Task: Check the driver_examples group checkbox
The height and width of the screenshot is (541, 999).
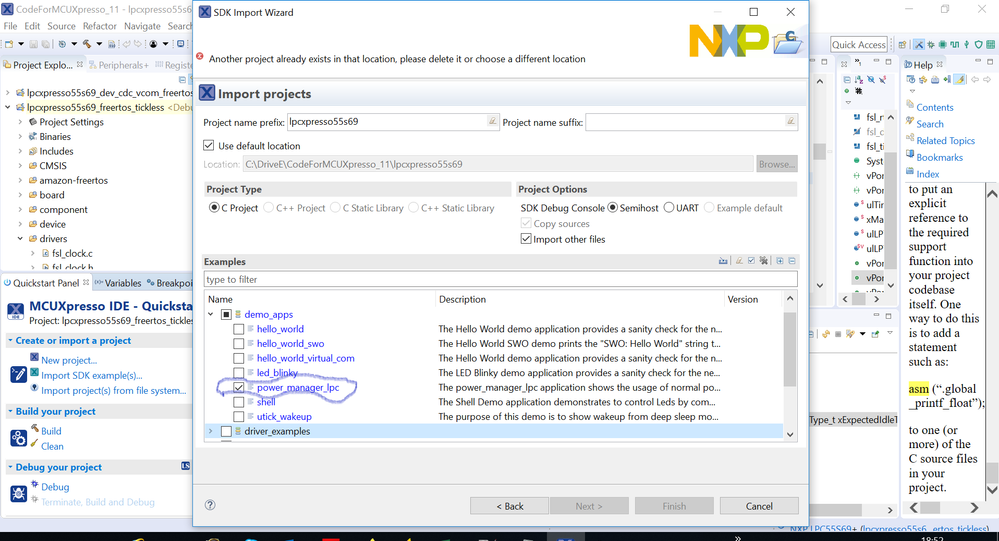Action: pyautogui.click(x=226, y=431)
